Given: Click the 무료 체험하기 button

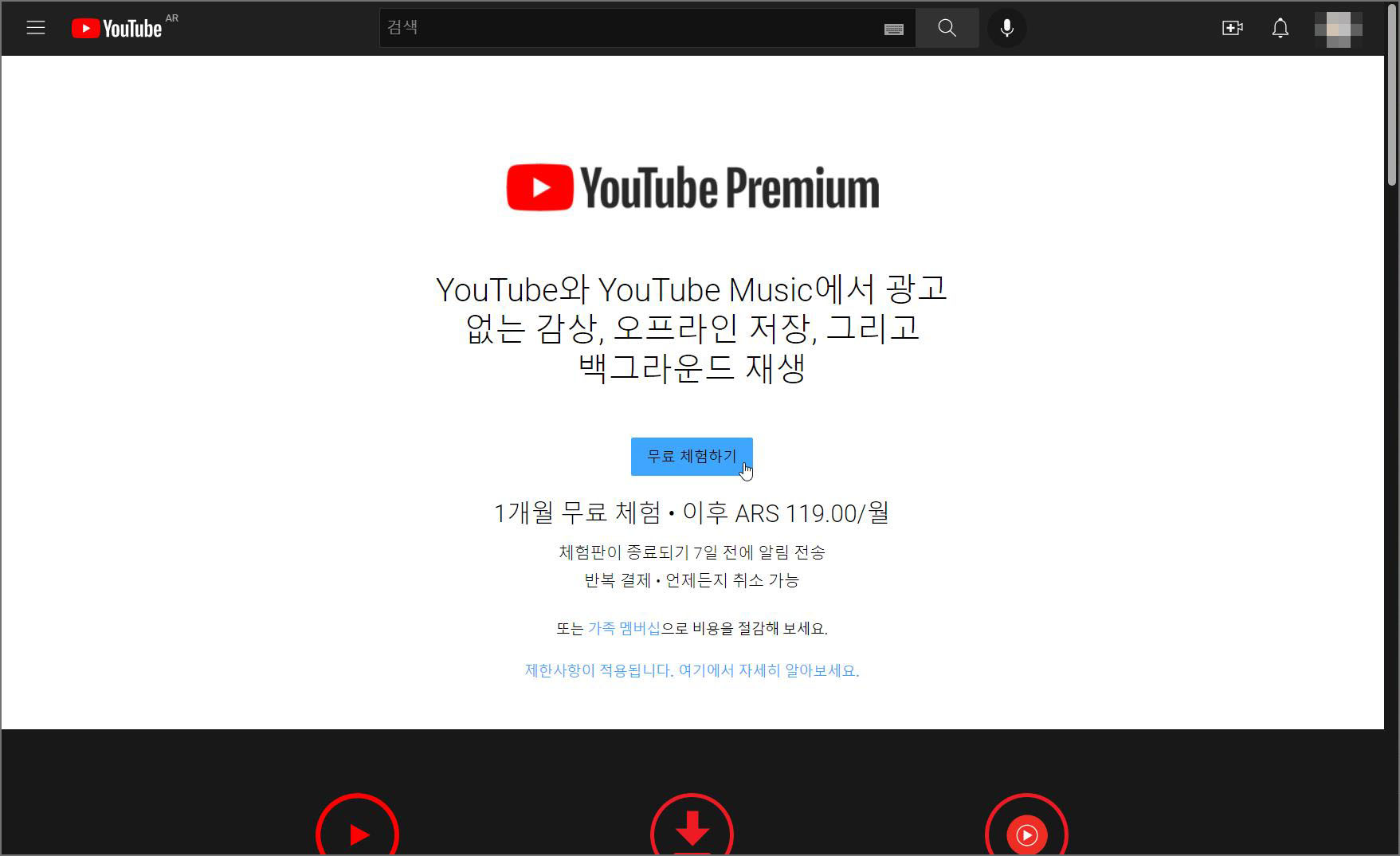Looking at the screenshot, I should 692,457.
